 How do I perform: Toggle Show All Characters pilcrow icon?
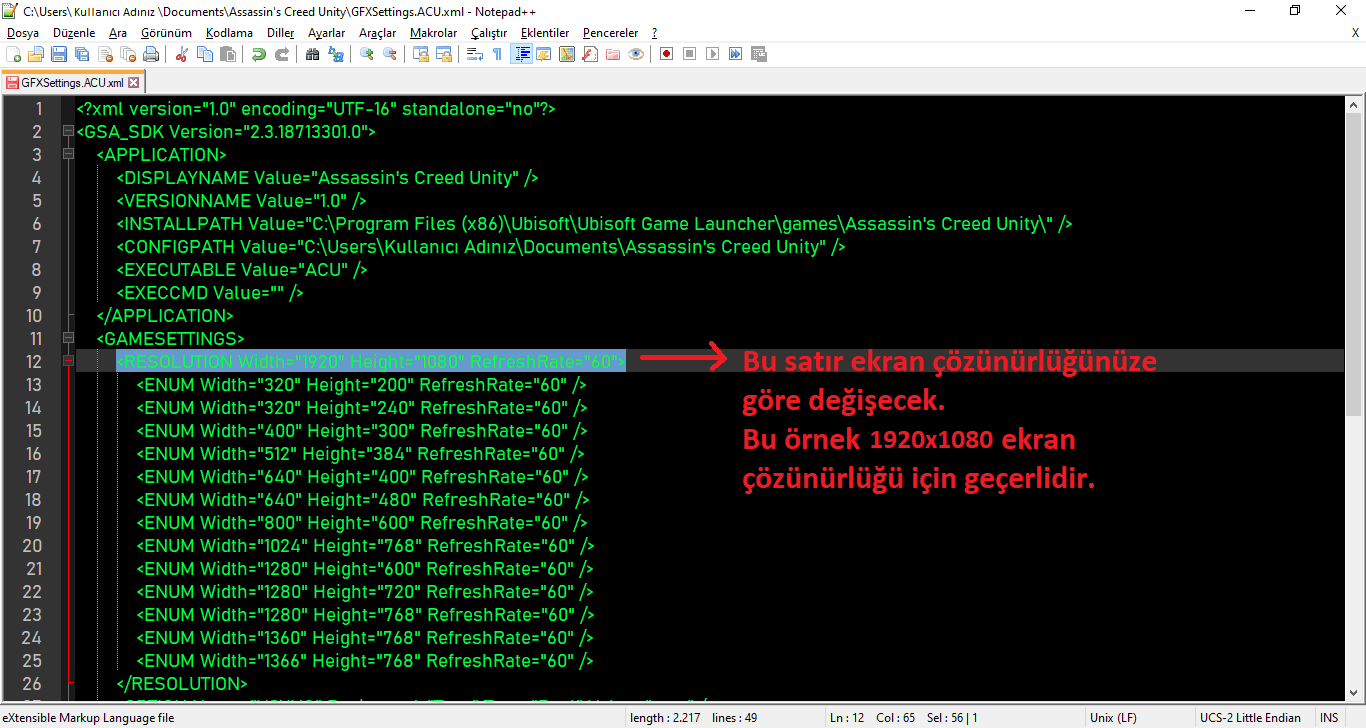(x=497, y=54)
